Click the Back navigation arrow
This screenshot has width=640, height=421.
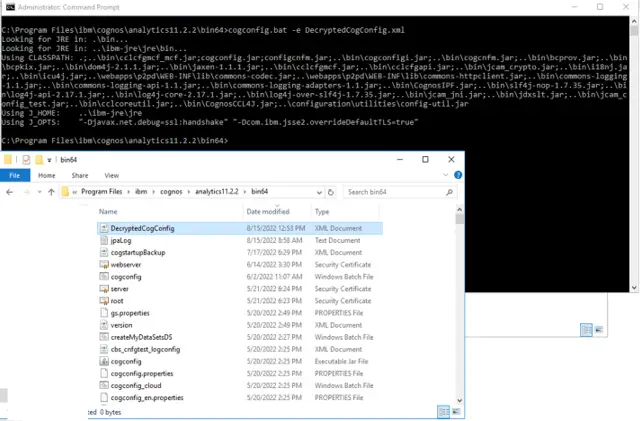pos(10,192)
